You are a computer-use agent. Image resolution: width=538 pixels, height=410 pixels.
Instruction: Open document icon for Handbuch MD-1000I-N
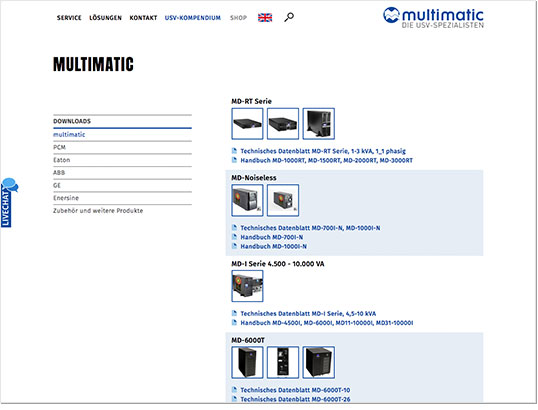(235, 246)
